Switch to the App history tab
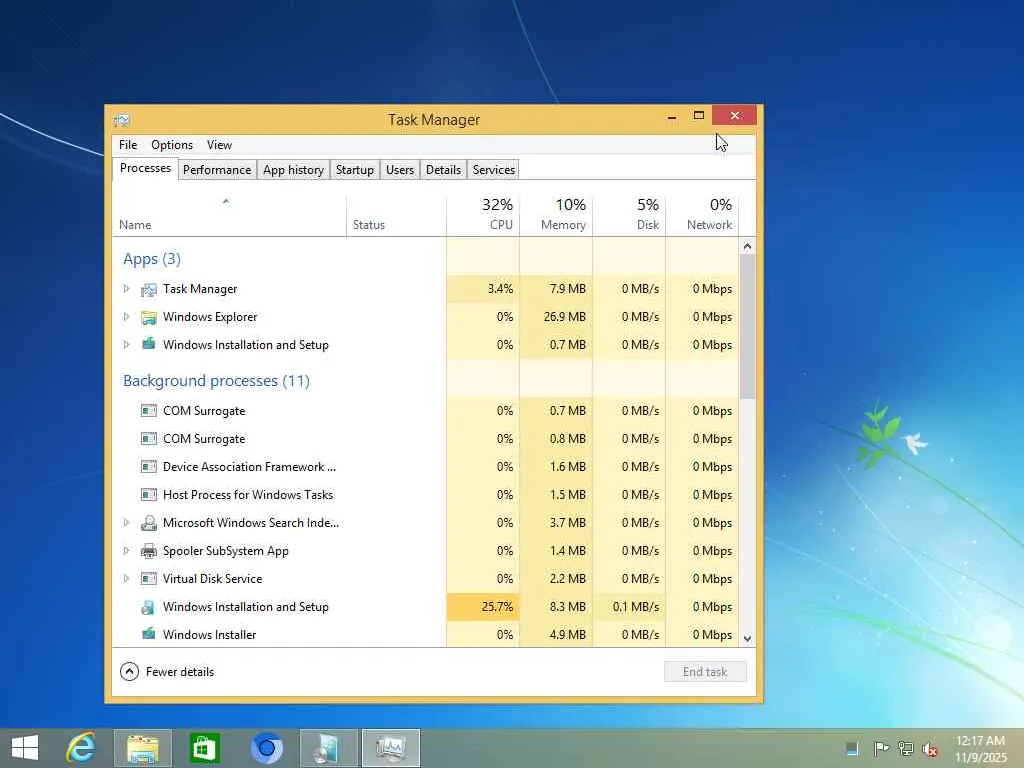The image size is (1024, 768). pyautogui.click(x=293, y=170)
